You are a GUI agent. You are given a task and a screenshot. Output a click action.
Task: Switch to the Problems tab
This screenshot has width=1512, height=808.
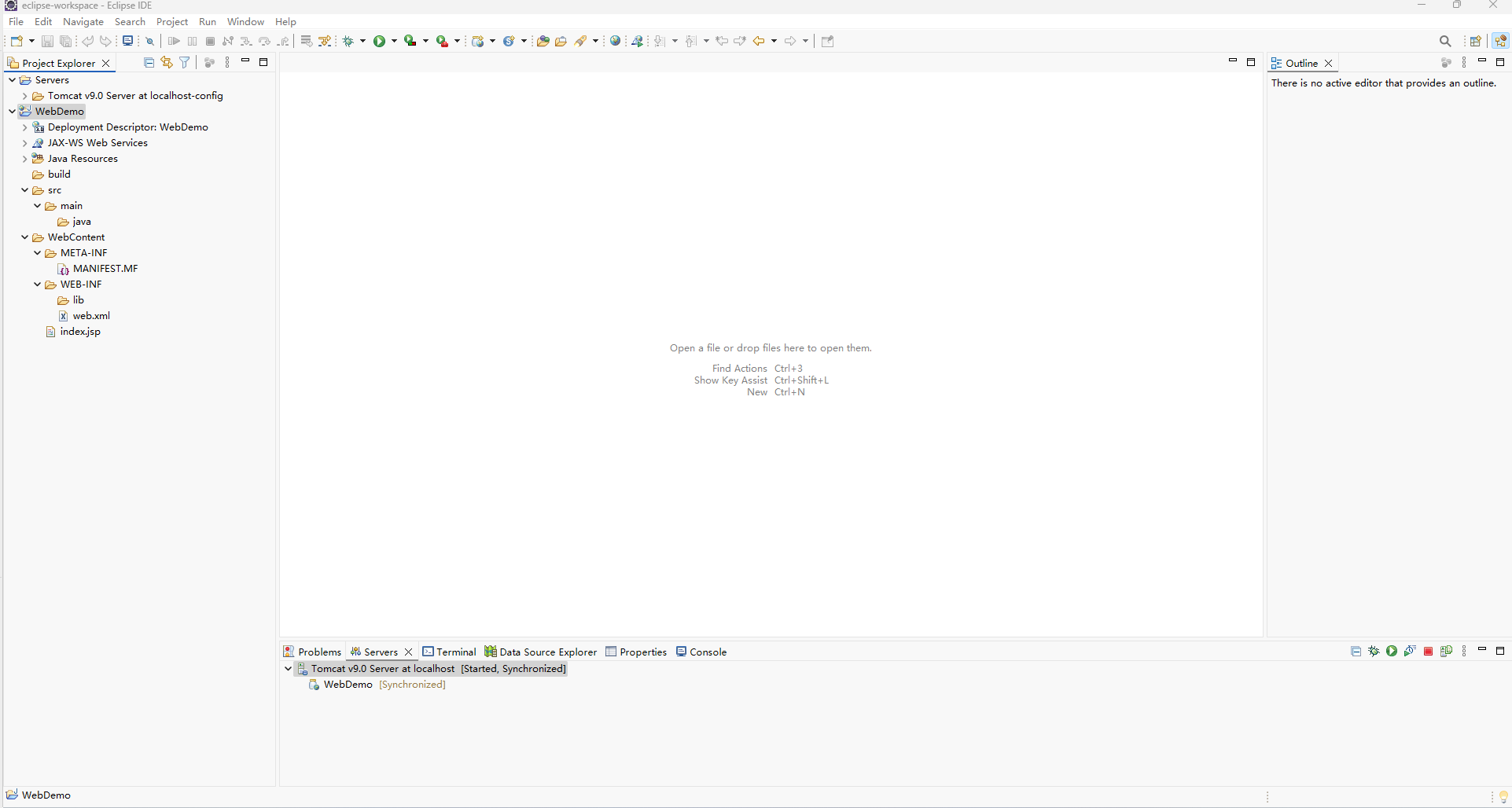point(312,652)
